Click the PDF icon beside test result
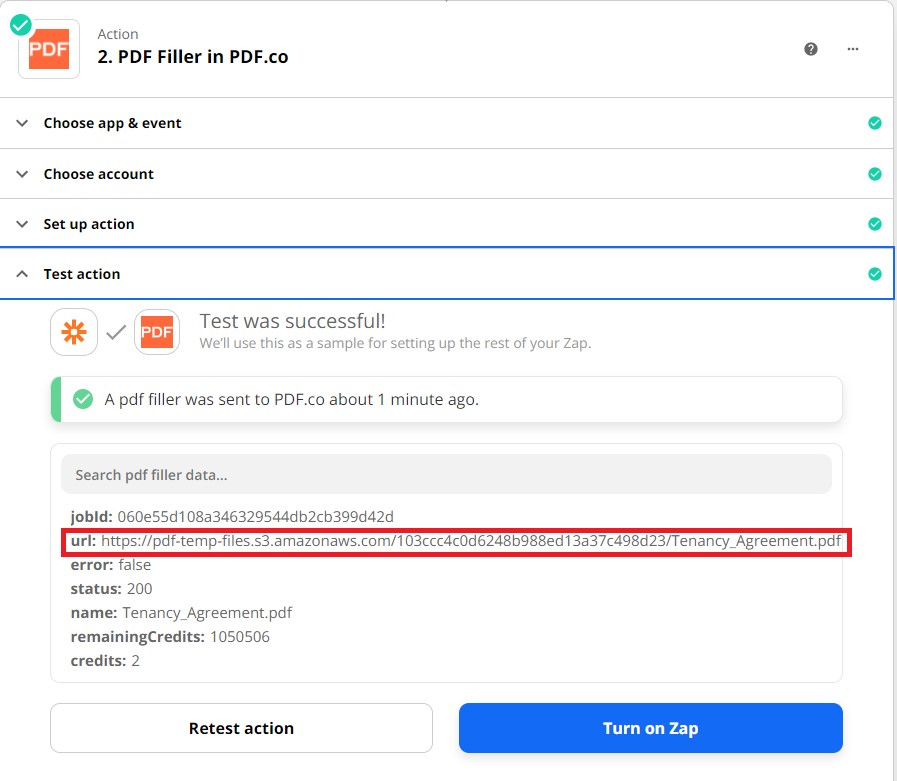Viewport: 897px width, 781px height. coord(157,332)
